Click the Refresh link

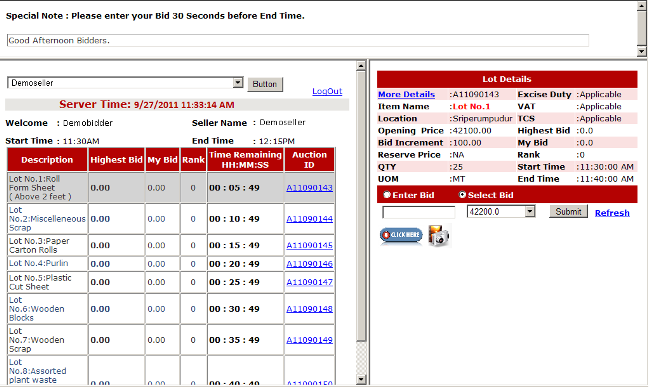[x=612, y=213]
